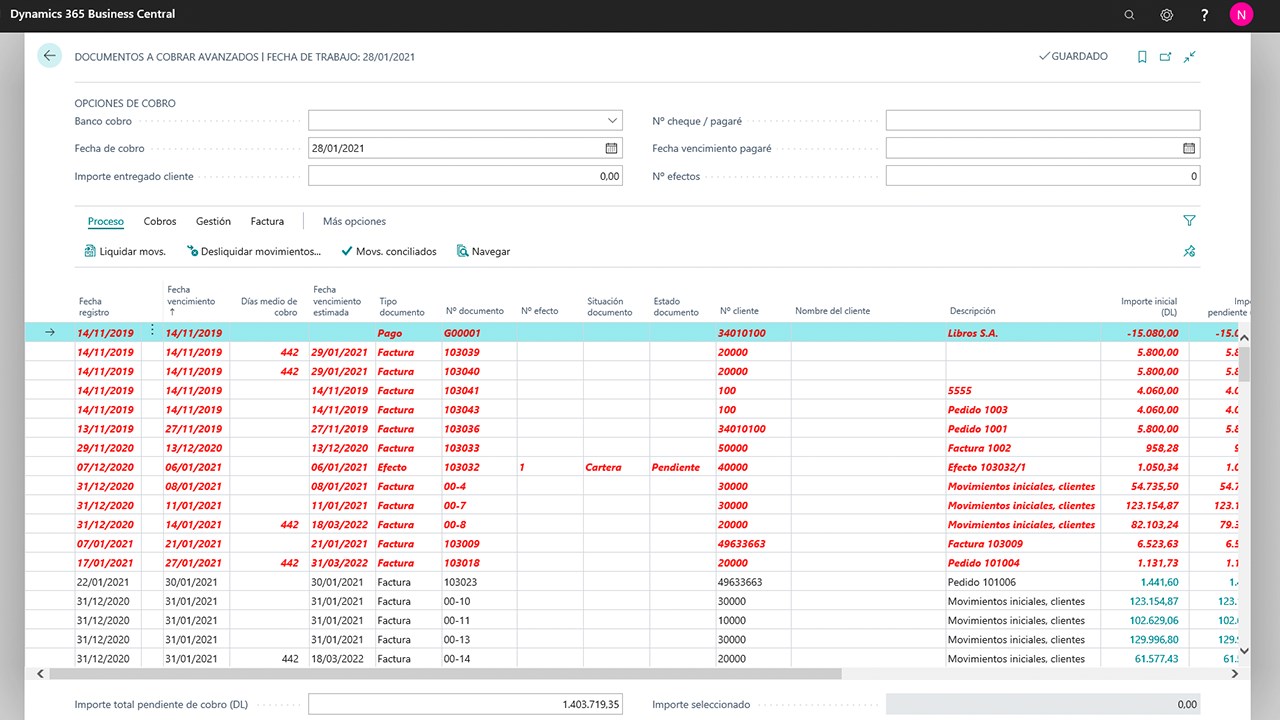Image resolution: width=1280 pixels, height=720 pixels.
Task: Open the search magnifier in top bar
Action: 1129,15
